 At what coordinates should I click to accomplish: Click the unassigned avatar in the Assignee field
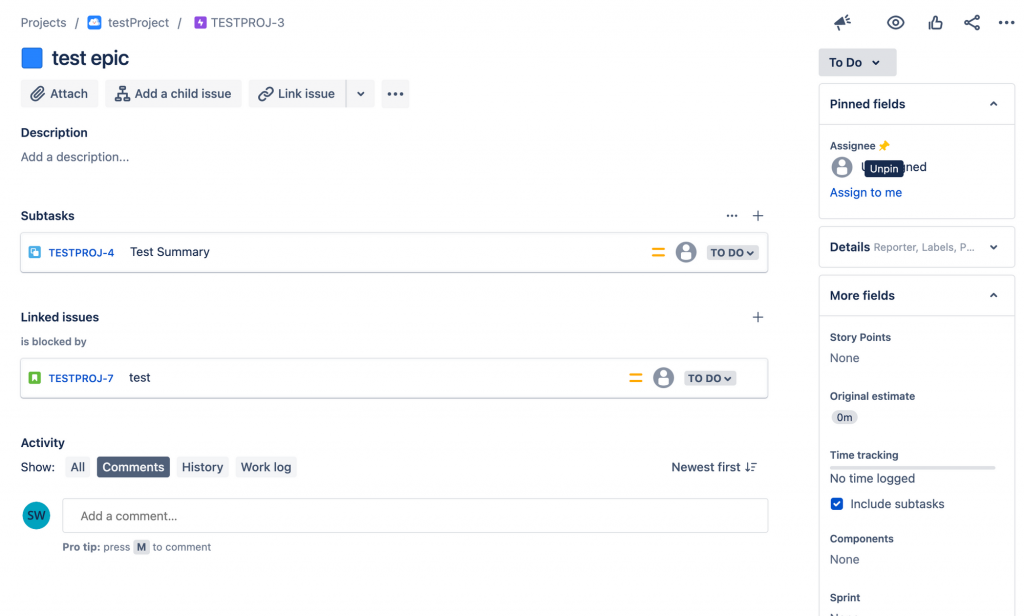[x=842, y=167]
